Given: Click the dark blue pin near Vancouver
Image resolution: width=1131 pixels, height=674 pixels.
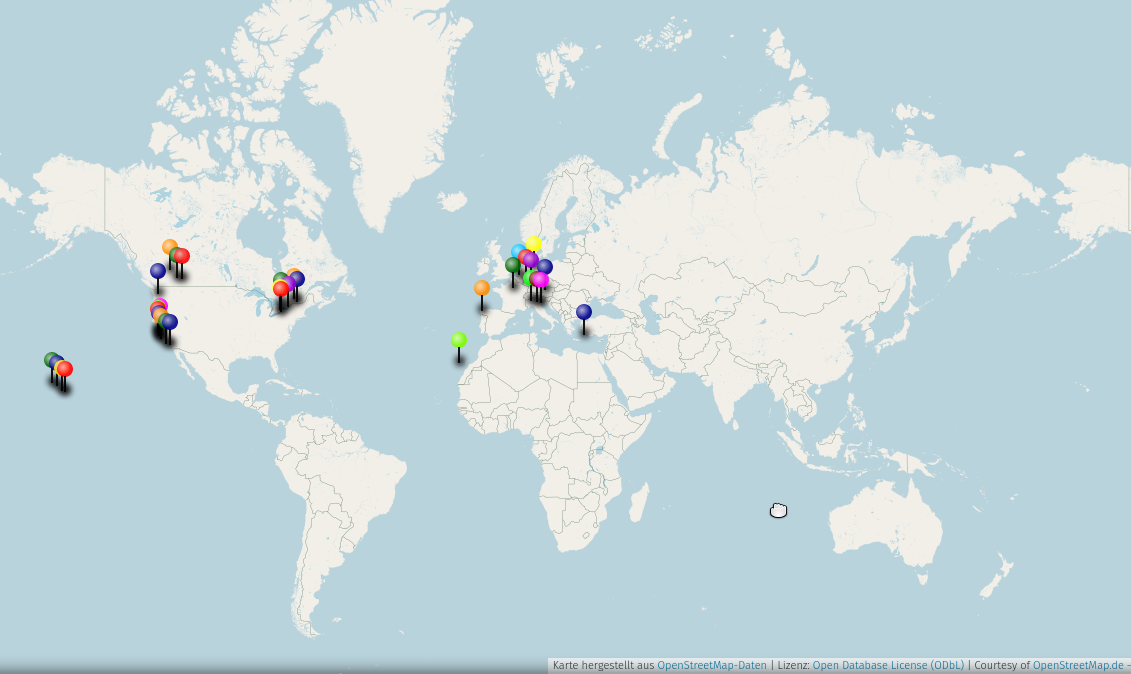Looking at the screenshot, I should [x=158, y=271].
